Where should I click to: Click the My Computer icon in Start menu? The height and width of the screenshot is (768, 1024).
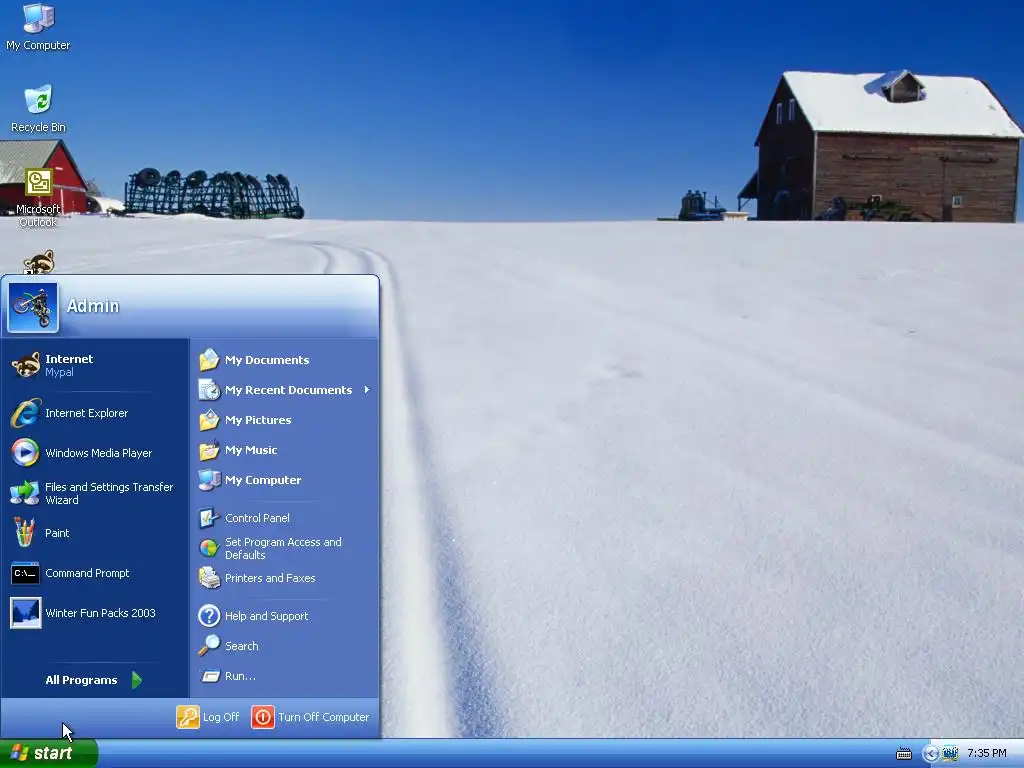(x=209, y=480)
